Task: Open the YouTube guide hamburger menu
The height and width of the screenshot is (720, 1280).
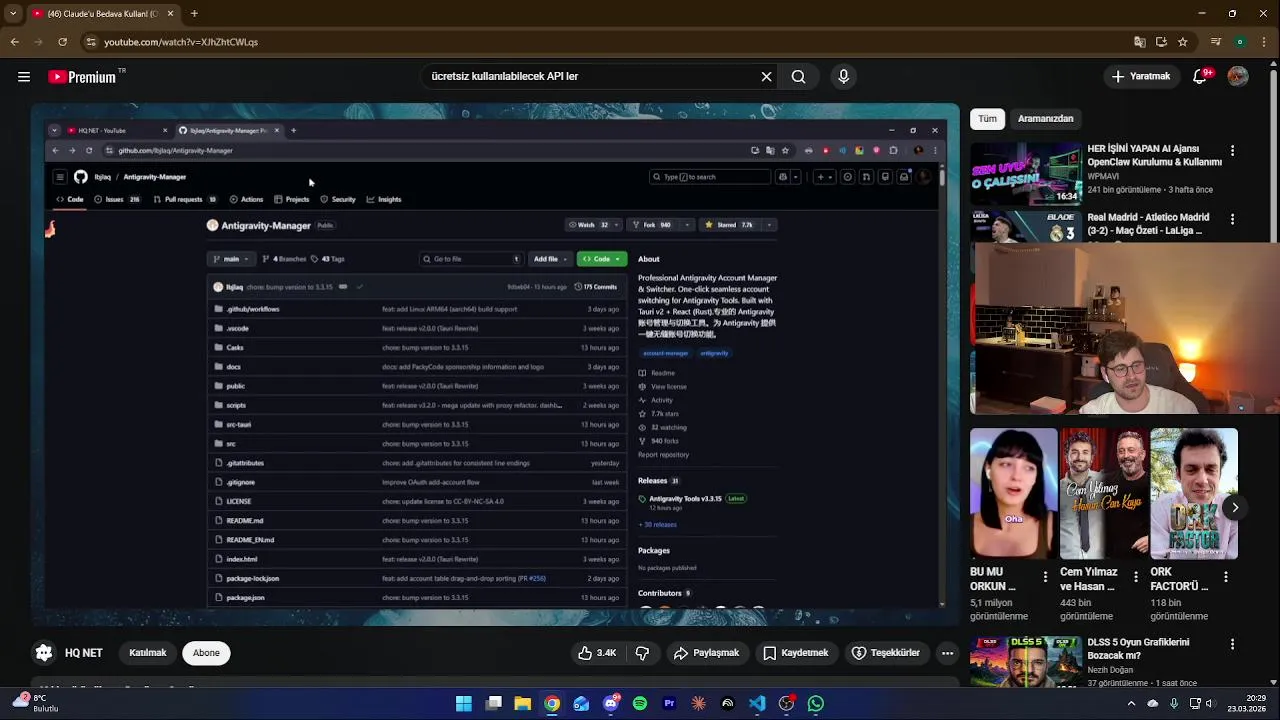Action: [24, 77]
